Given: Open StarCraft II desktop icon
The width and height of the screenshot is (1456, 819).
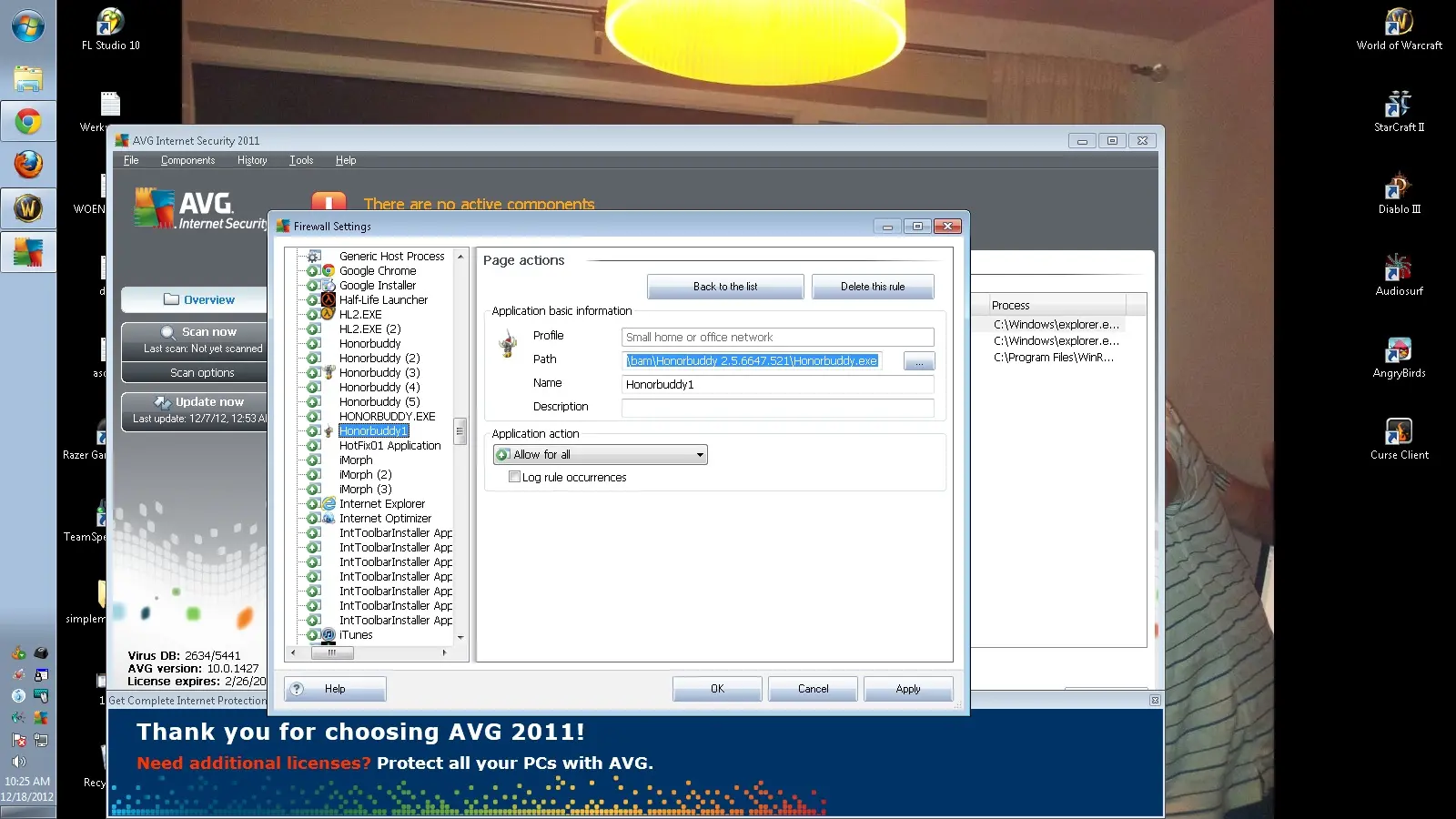Looking at the screenshot, I should (1399, 105).
